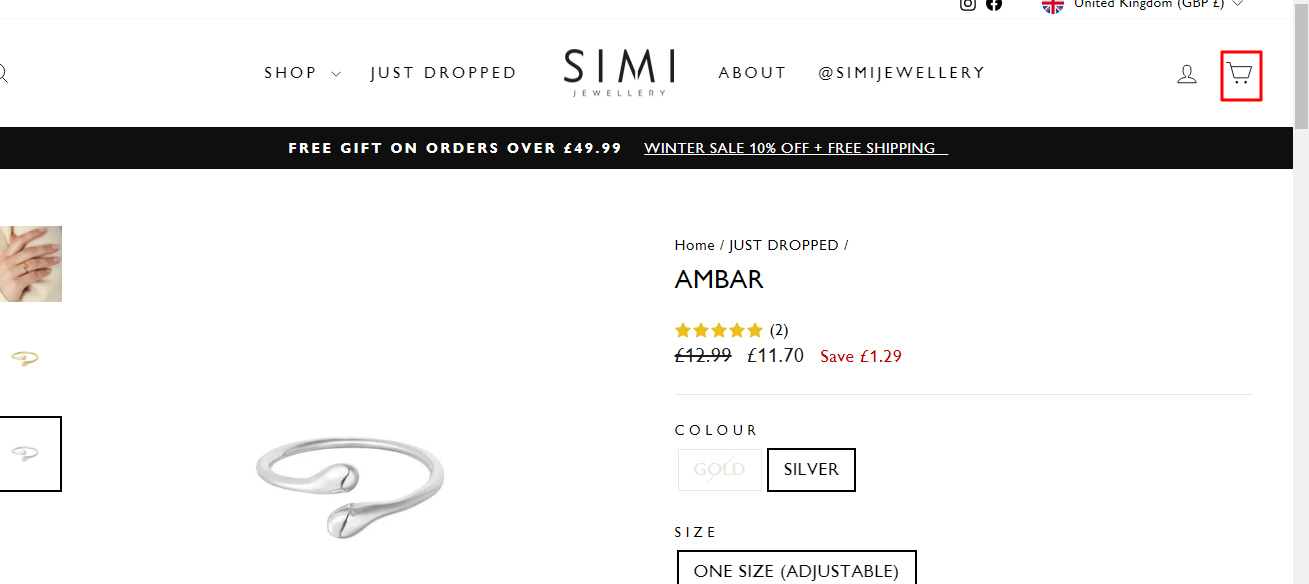Screen dimensions: 1309x584
Task: Open the @SIMIJEWELLERY menu link
Action: tap(901, 73)
